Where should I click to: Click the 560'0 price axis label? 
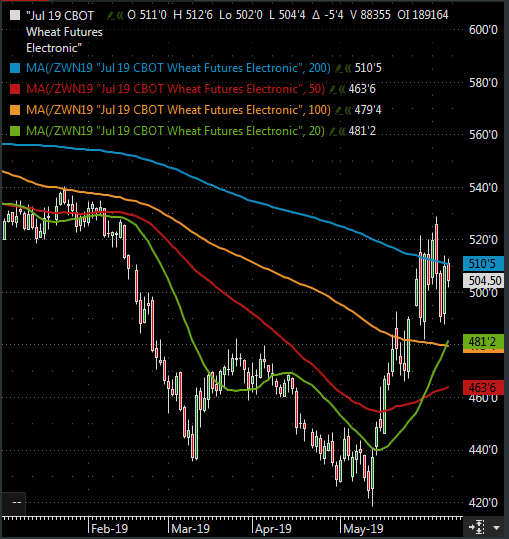pyautogui.click(x=483, y=135)
